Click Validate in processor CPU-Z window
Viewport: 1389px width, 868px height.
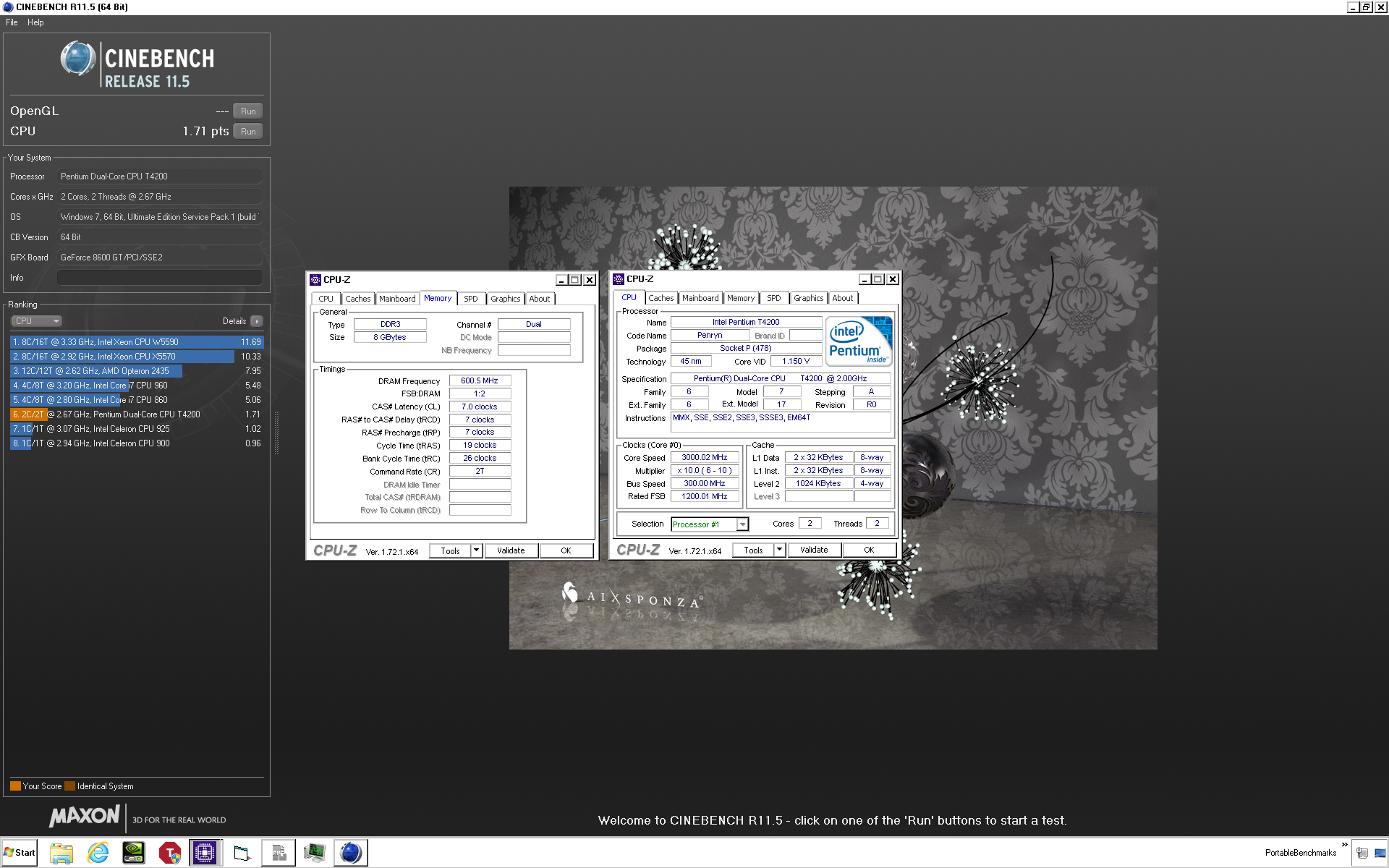pos(814,550)
